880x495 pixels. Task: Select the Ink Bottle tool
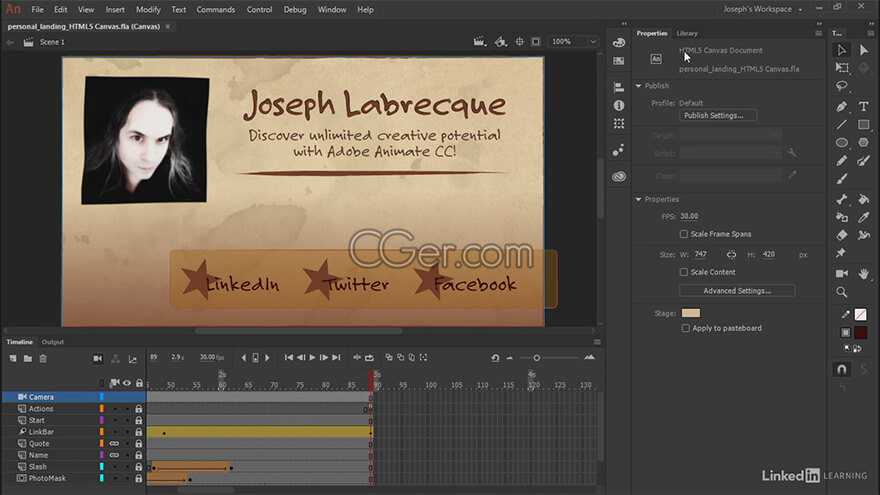(842, 217)
